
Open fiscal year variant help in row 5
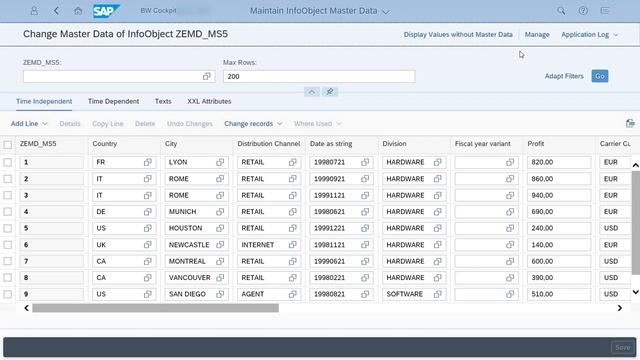click(510, 228)
